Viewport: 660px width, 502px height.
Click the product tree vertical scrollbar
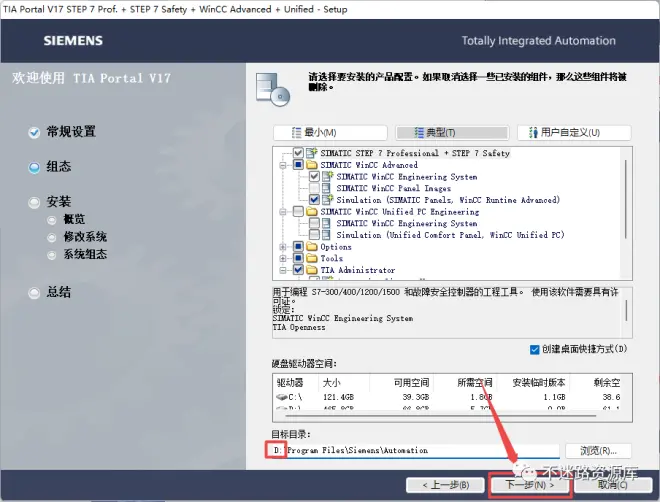point(626,199)
